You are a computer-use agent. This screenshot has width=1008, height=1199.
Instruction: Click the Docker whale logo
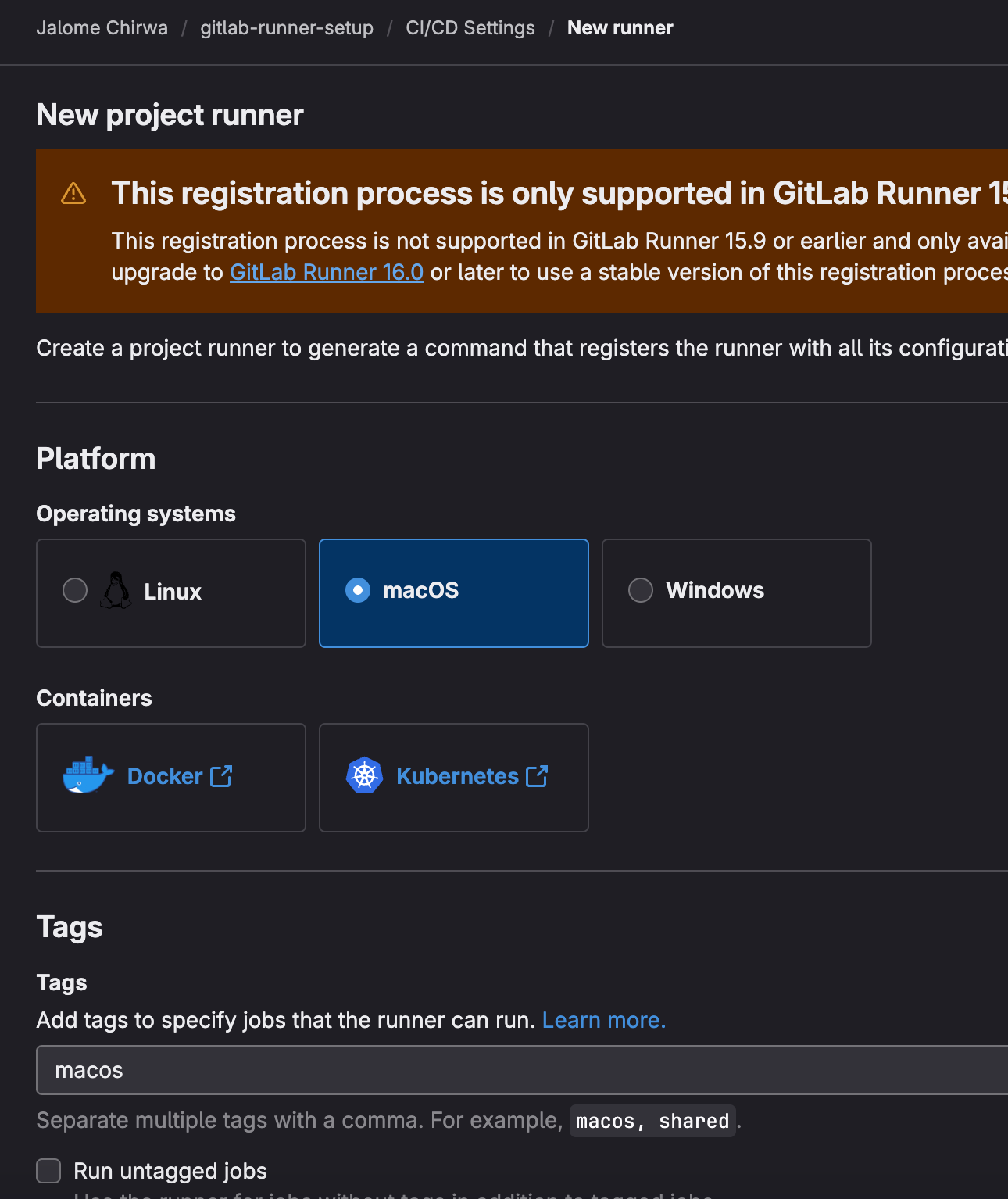(x=88, y=775)
